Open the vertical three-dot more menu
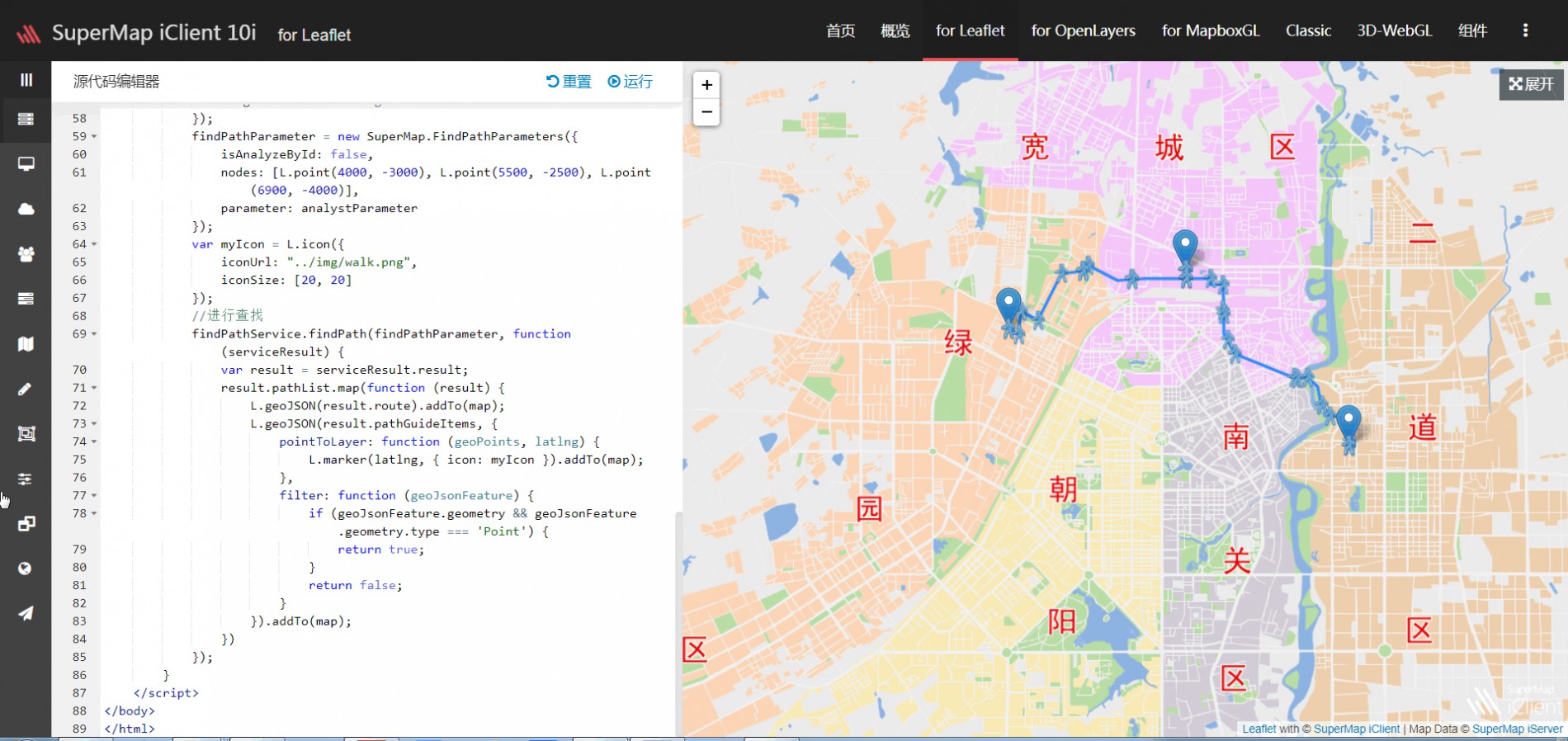1568x741 pixels. coord(1525,31)
